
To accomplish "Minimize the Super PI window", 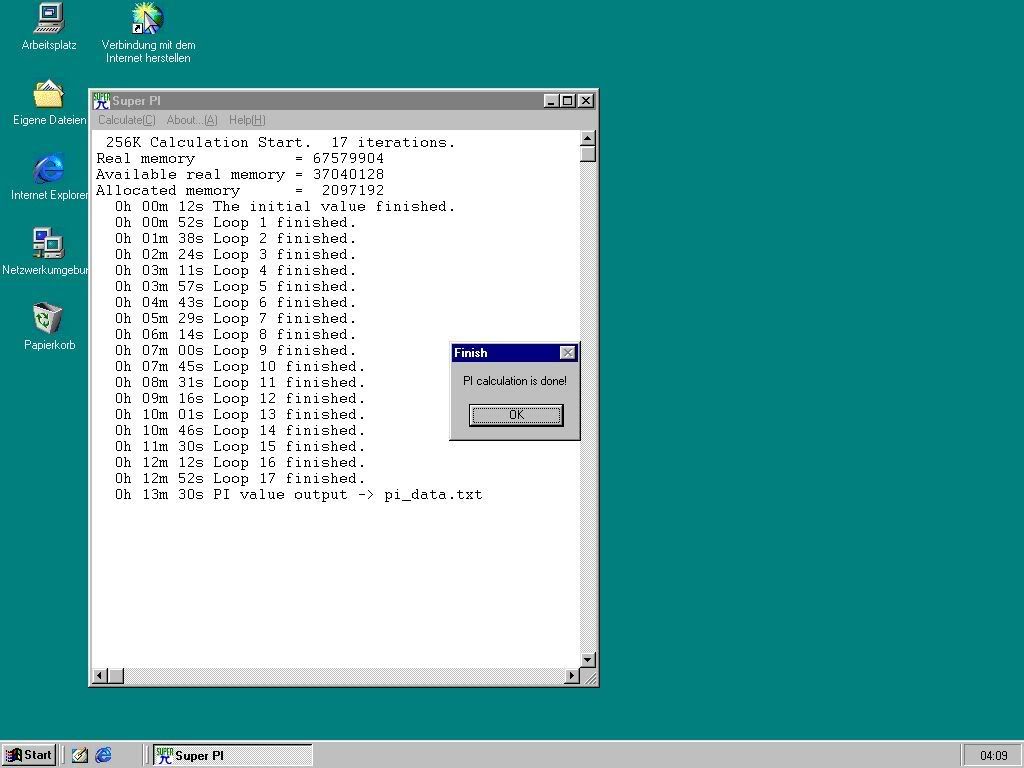I will coord(551,101).
